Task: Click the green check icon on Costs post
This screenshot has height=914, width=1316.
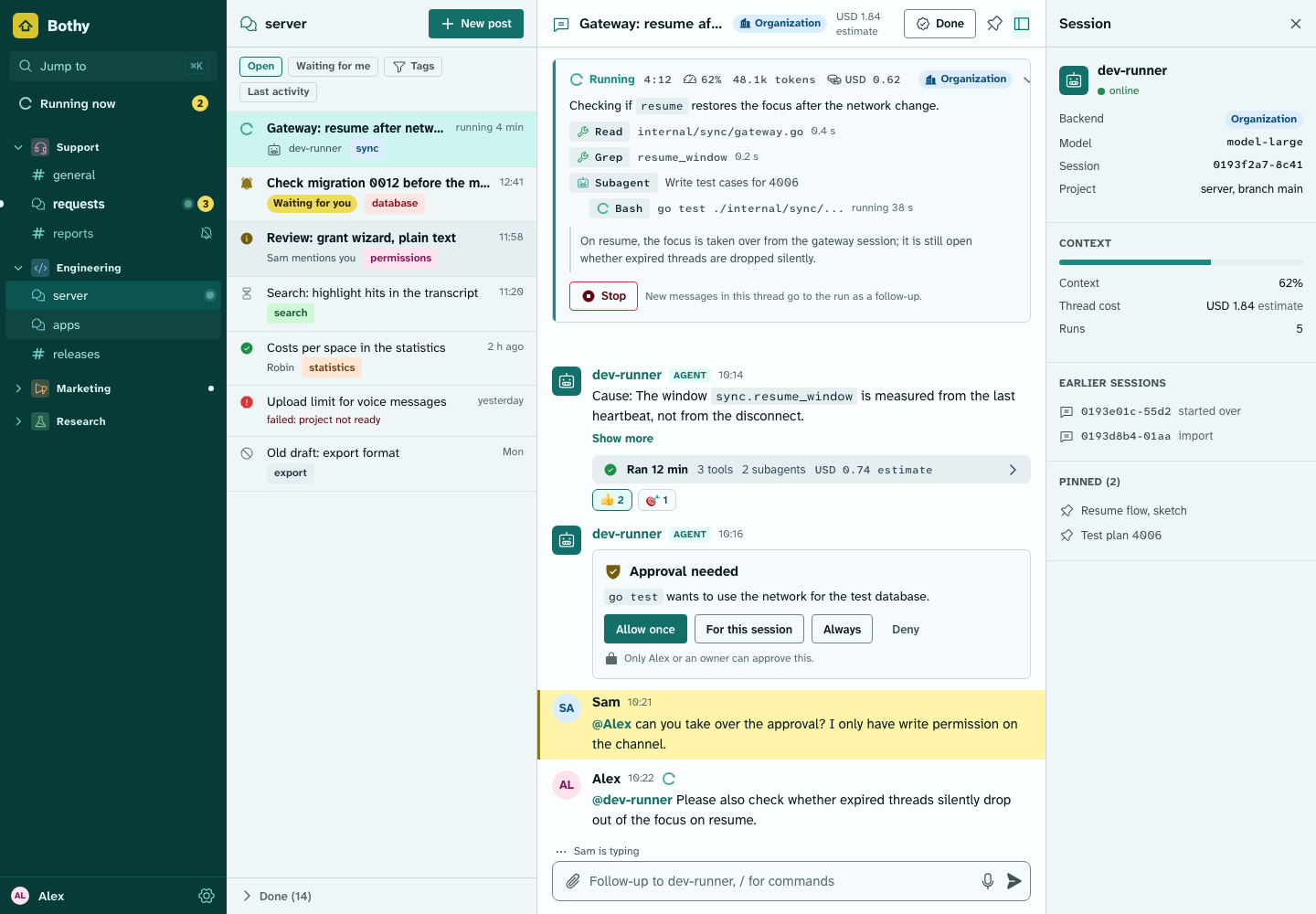Action: pos(247,348)
